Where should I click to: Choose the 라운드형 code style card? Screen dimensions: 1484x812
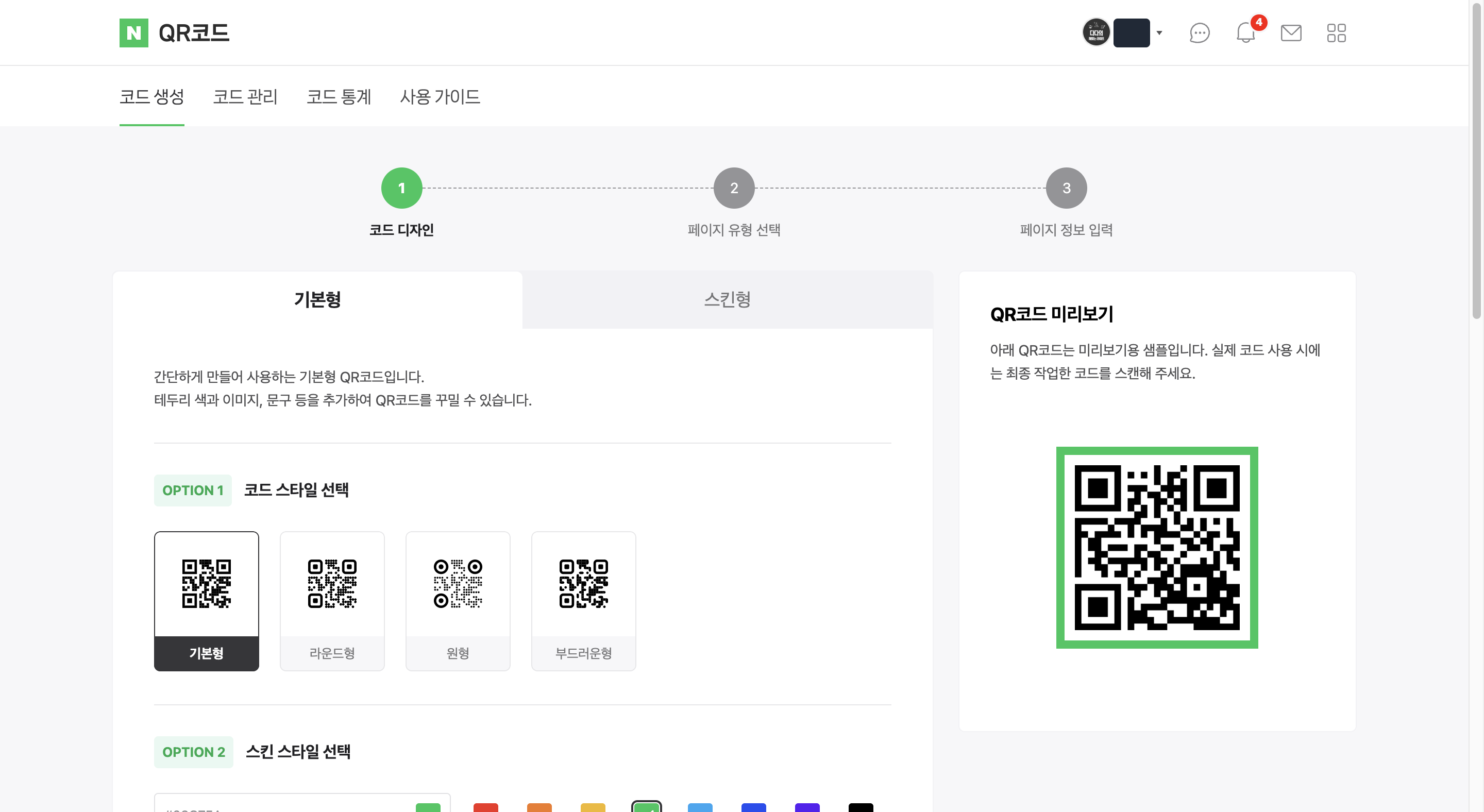(332, 601)
